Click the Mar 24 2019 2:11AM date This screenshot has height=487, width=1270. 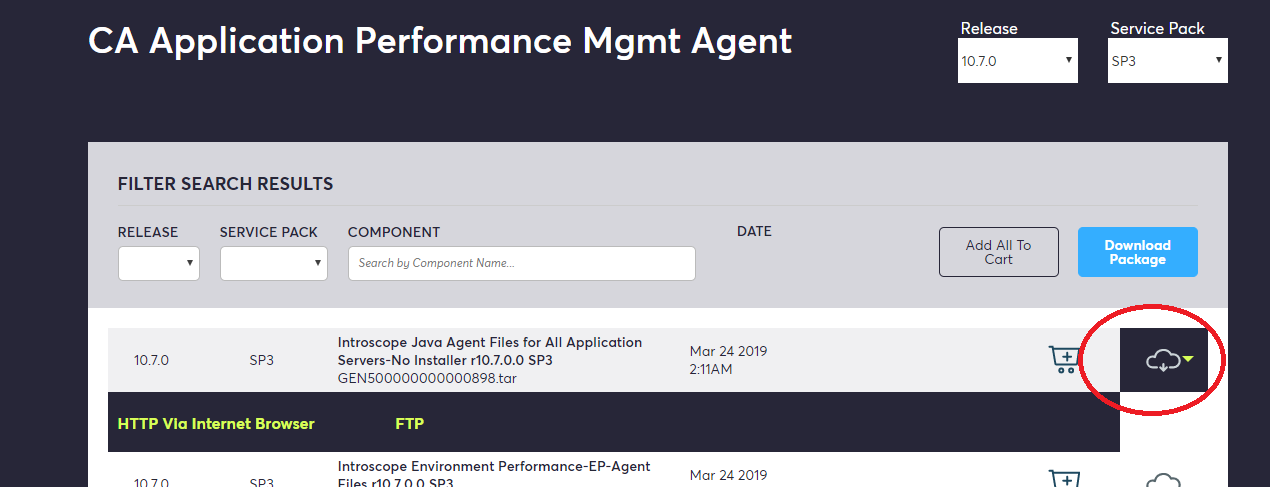pos(728,360)
